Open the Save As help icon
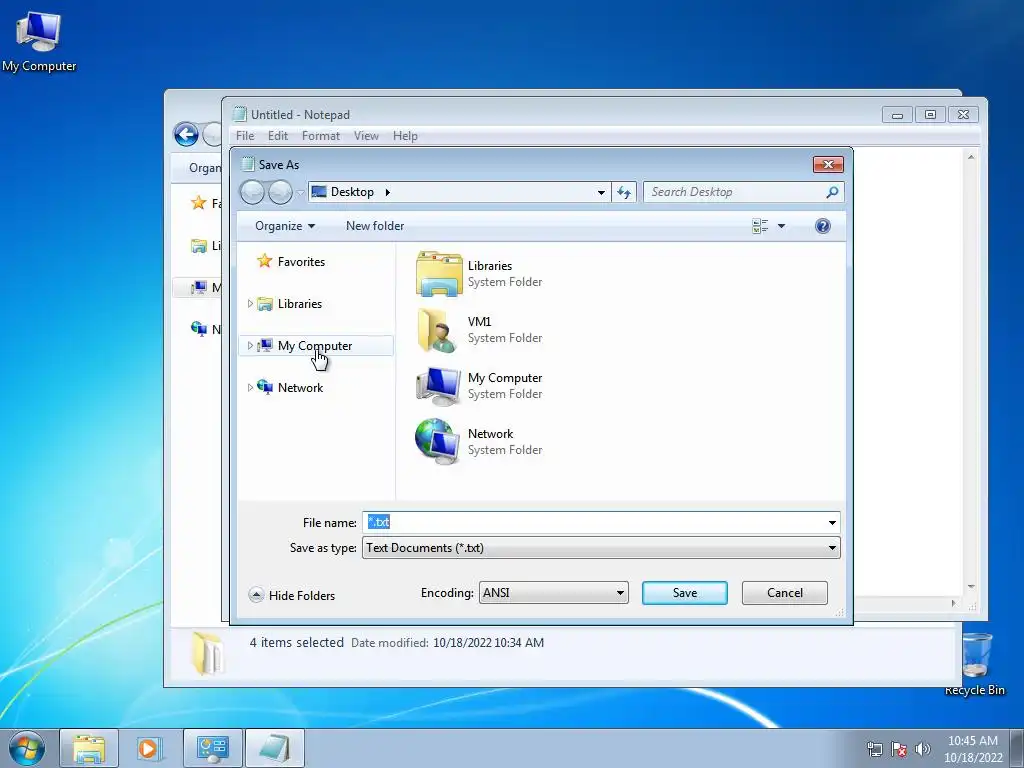The width and height of the screenshot is (1024, 768). click(x=823, y=226)
